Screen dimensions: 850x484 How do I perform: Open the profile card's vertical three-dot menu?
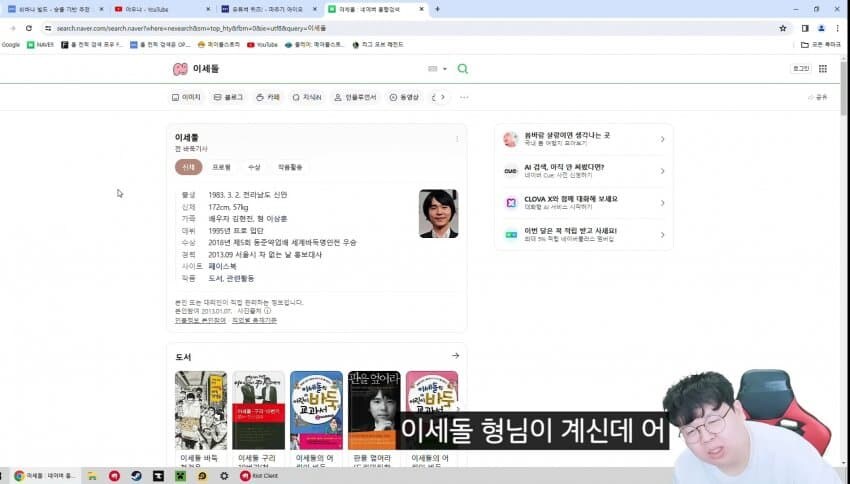457,139
